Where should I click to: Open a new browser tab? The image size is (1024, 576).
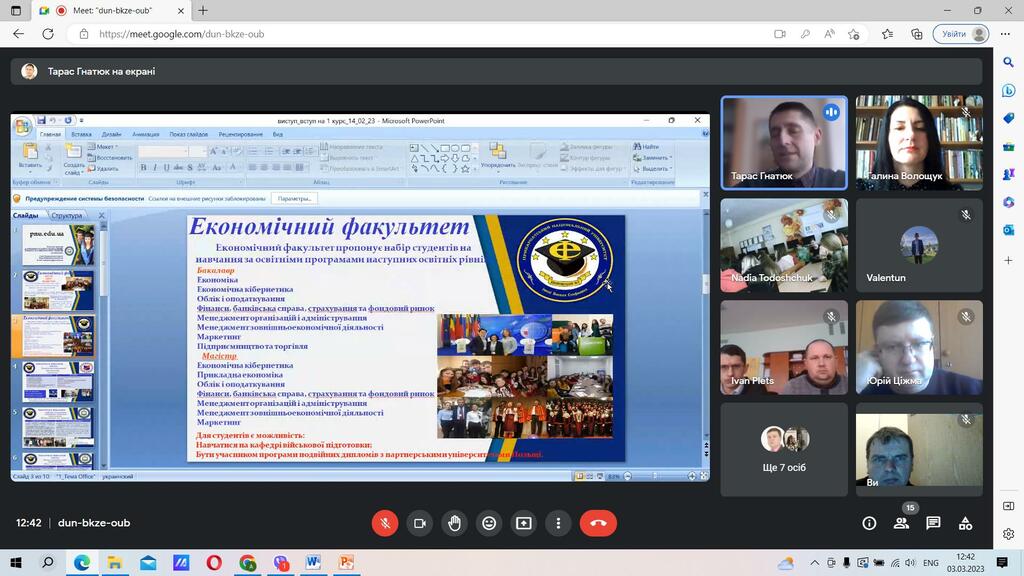click(x=203, y=10)
